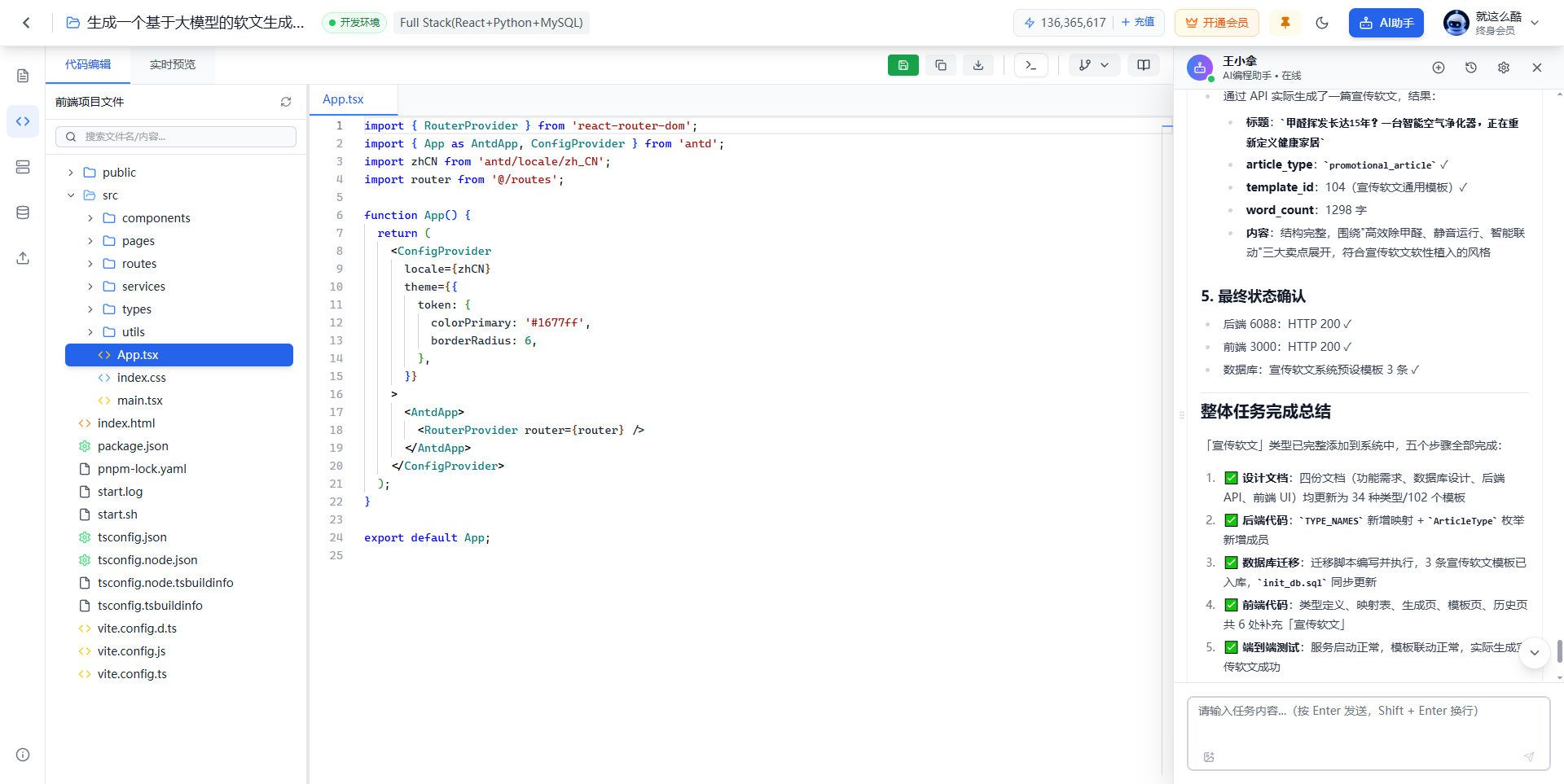Click the image attach icon in chat box

pyautogui.click(x=1209, y=756)
